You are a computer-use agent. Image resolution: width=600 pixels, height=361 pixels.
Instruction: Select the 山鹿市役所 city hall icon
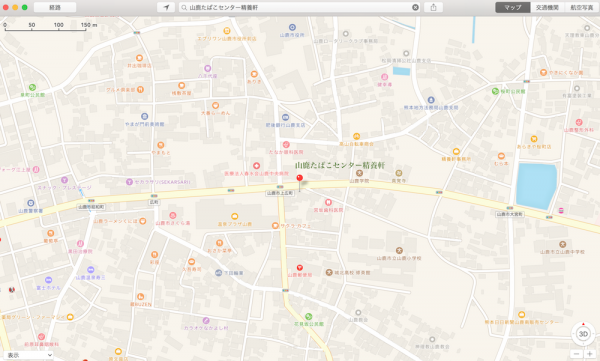pyautogui.click(x=292, y=27)
